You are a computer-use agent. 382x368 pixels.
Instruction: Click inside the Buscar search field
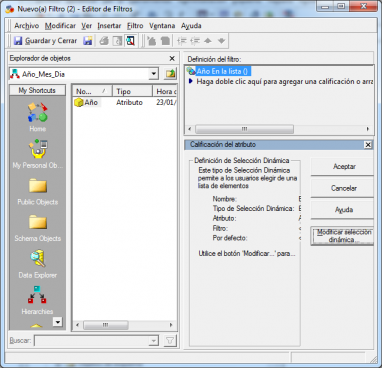(92, 340)
